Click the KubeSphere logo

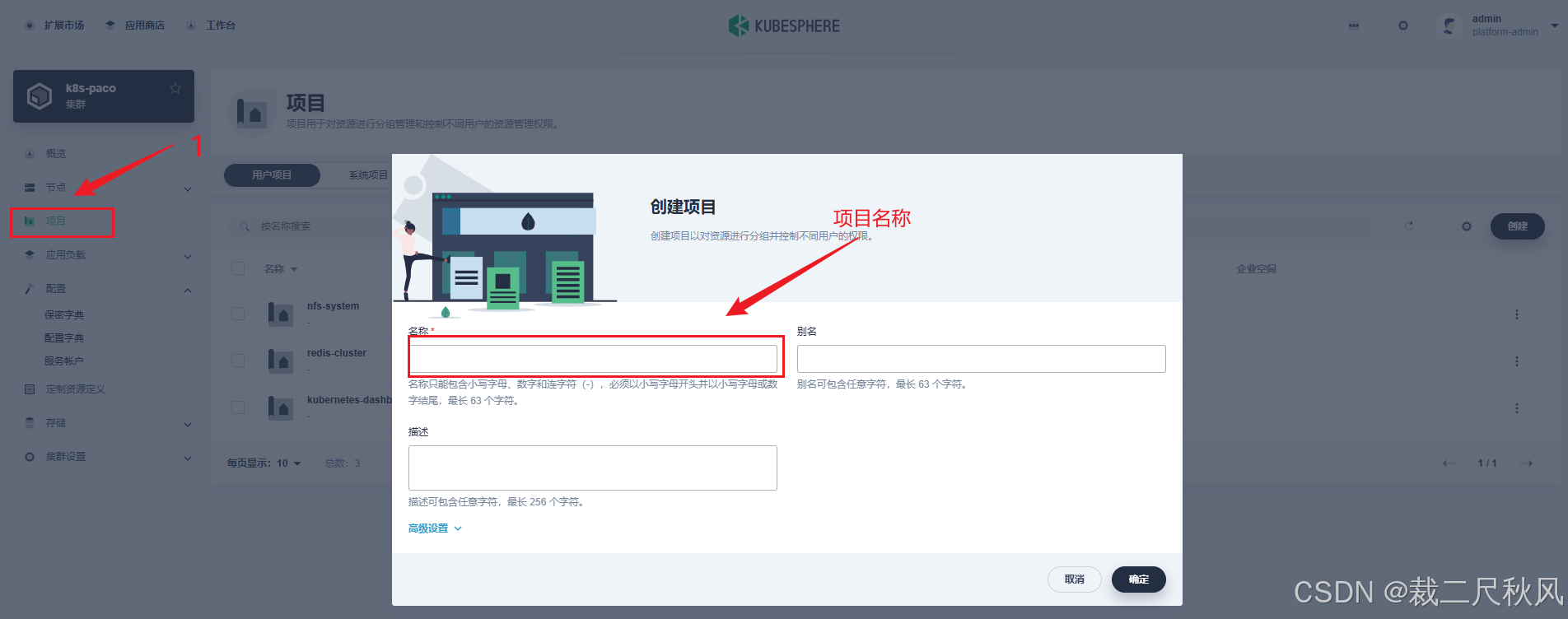784,26
